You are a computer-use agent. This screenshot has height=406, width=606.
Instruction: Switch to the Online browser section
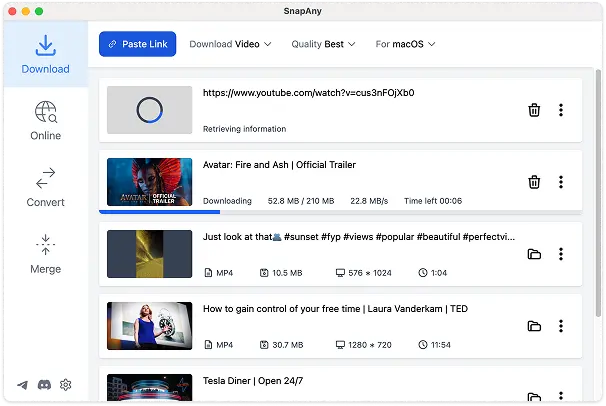pos(46,121)
